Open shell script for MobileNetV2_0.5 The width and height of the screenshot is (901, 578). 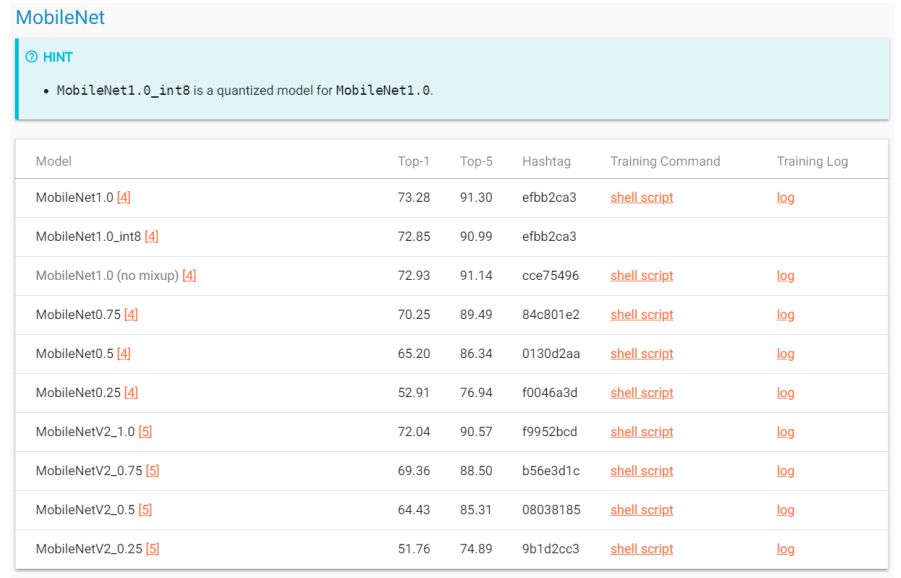tap(641, 510)
